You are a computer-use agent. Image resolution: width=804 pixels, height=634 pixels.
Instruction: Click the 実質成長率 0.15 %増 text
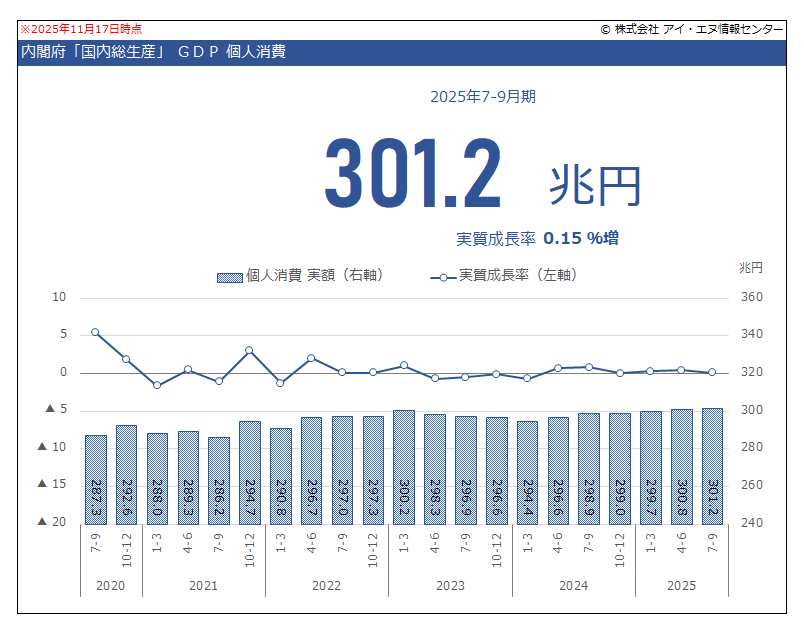pos(537,238)
